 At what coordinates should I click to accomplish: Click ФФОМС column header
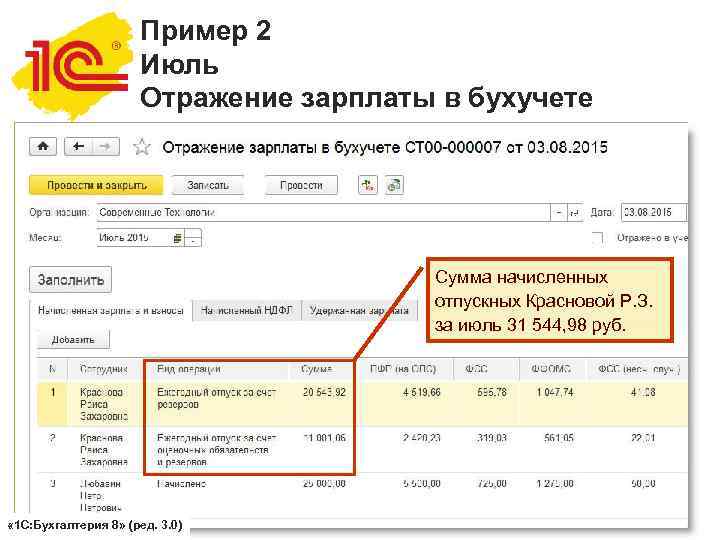(x=551, y=369)
